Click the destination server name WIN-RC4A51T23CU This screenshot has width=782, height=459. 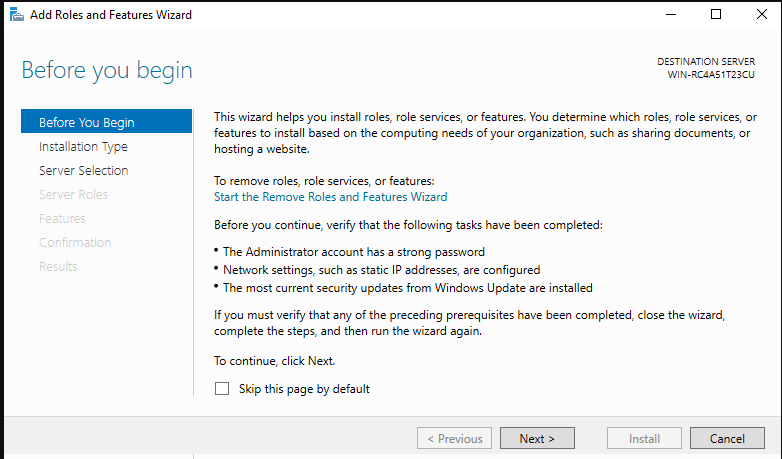(x=711, y=75)
